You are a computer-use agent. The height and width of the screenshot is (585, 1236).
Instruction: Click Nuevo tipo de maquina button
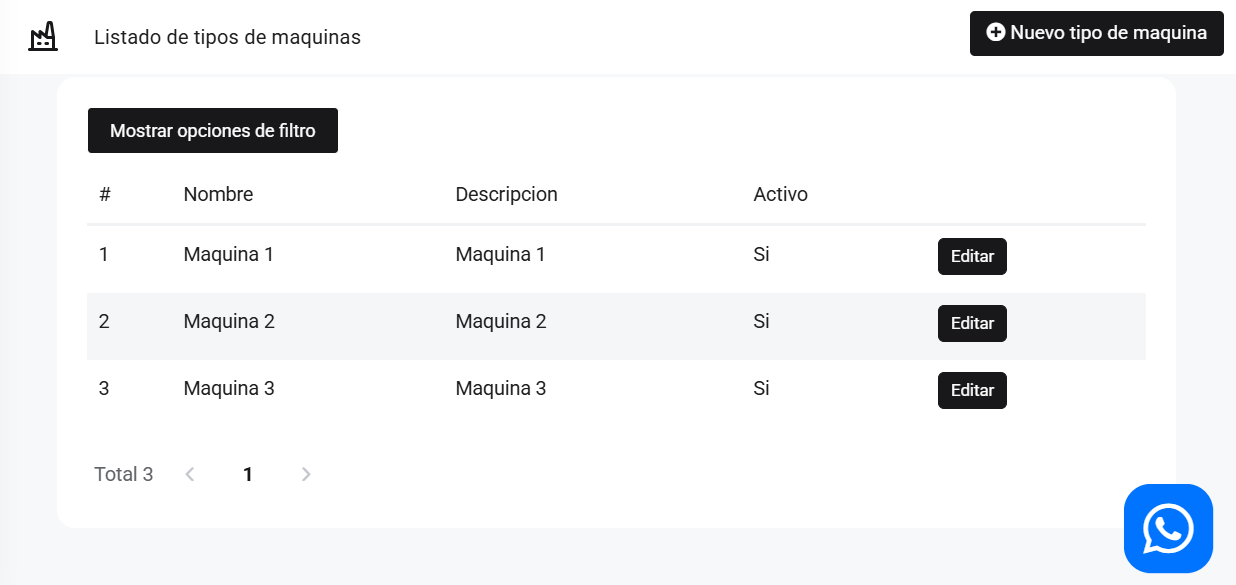click(1097, 33)
